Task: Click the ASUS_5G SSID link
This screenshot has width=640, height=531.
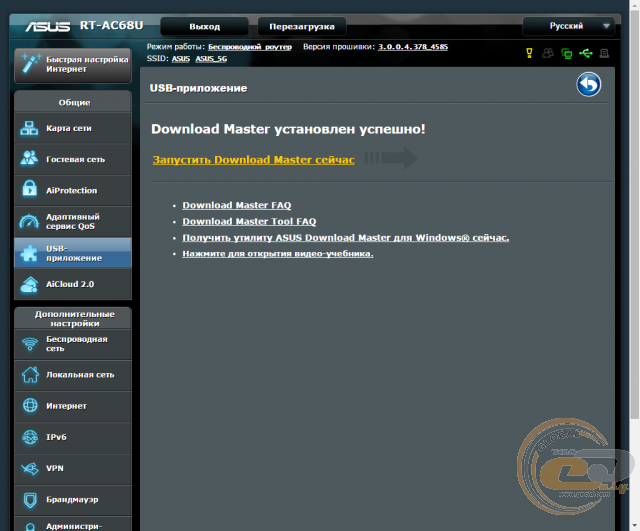Action: click(x=211, y=59)
